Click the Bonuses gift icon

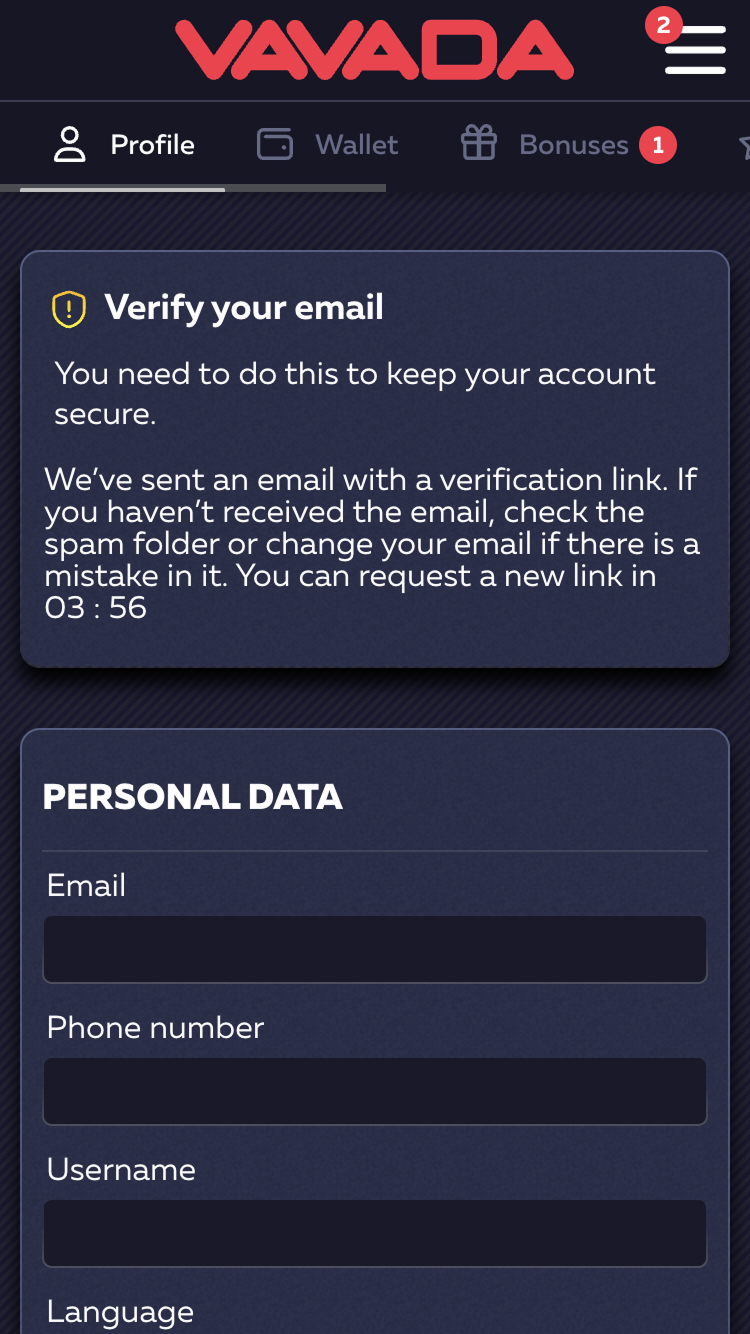tap(478, 144)
